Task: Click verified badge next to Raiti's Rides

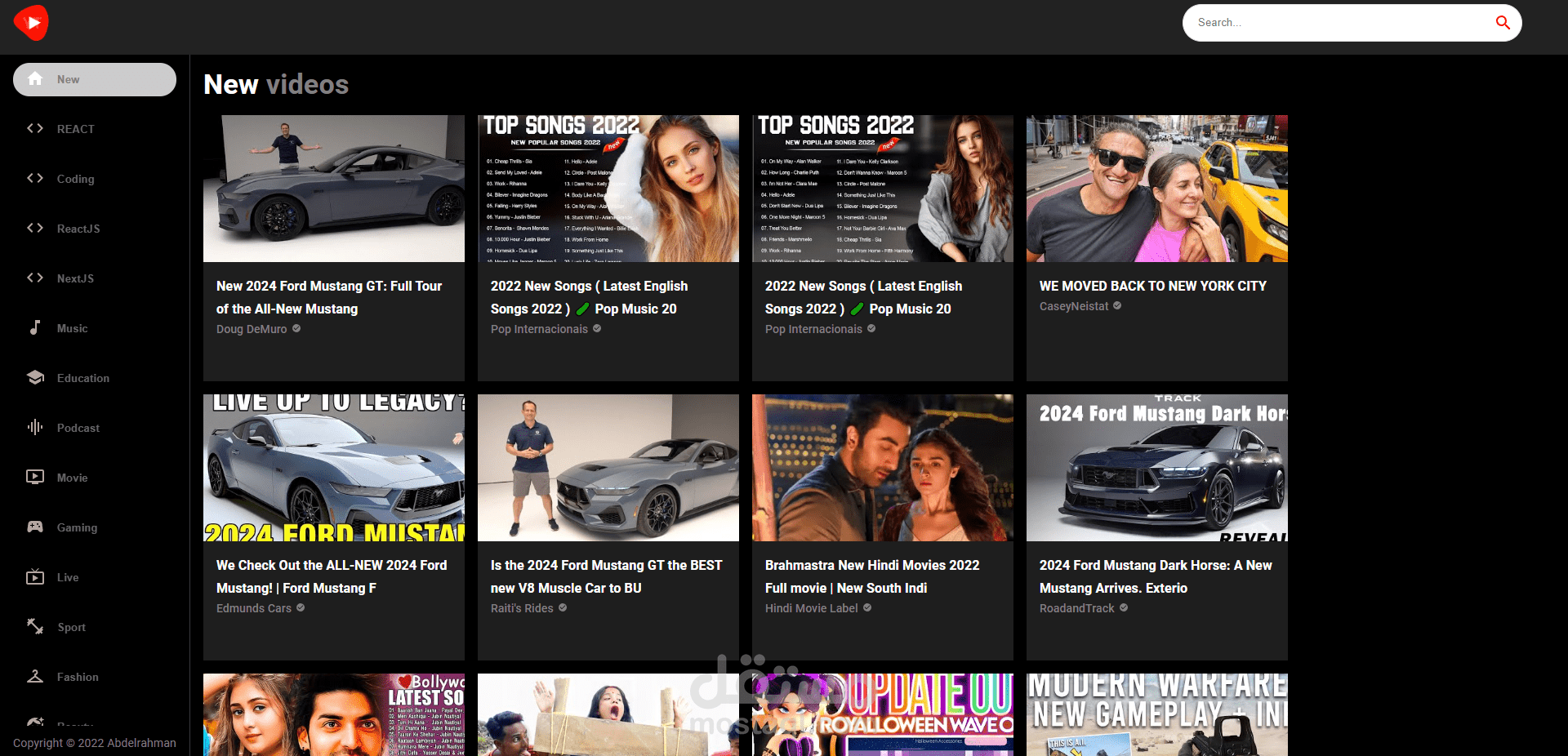Action: pos(563,607)
